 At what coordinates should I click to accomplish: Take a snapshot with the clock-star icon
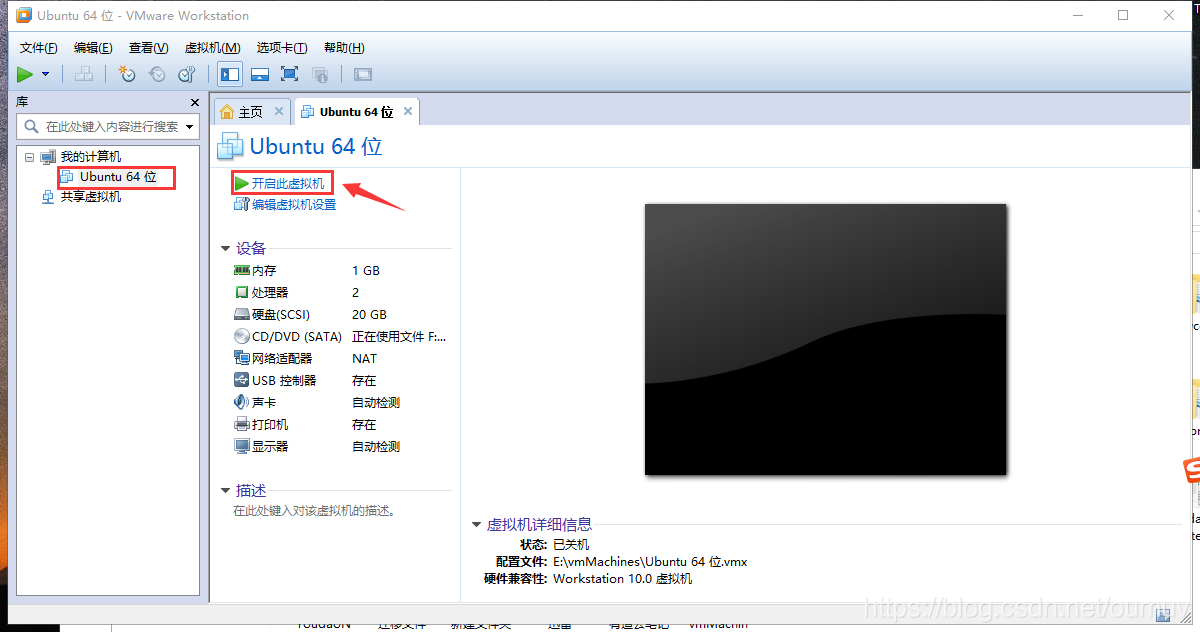[x=127, y=74]
